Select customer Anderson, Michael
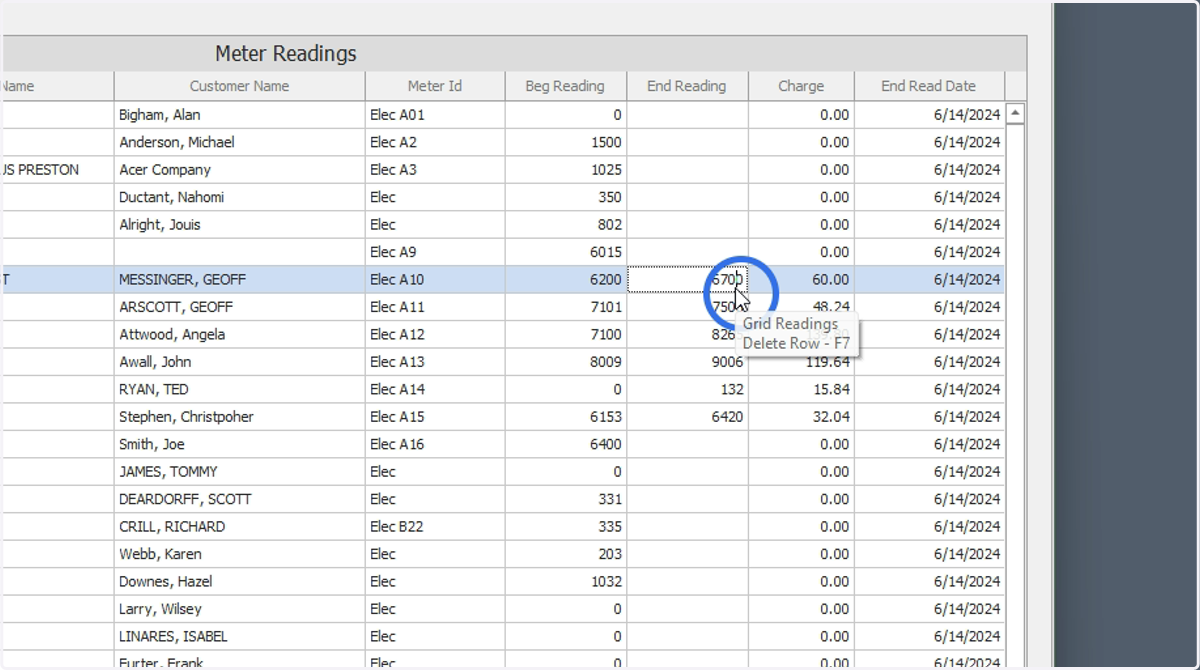Viewport: 1200px width, 670px height. [177, 142]
